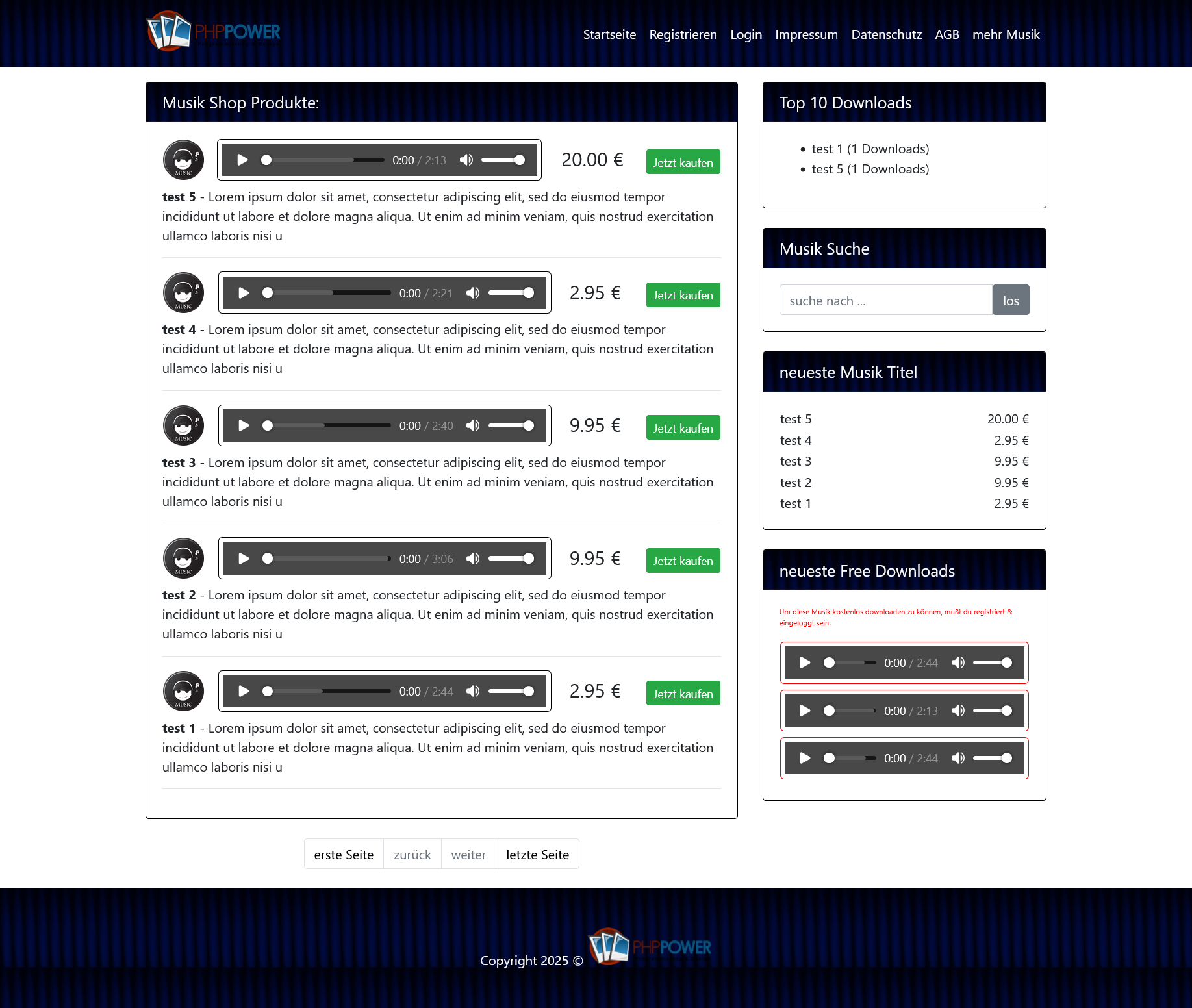Play the 2:13 free download track
Image resolution: width=1192 pixels, height=1008 pixels.
point(805,711)
